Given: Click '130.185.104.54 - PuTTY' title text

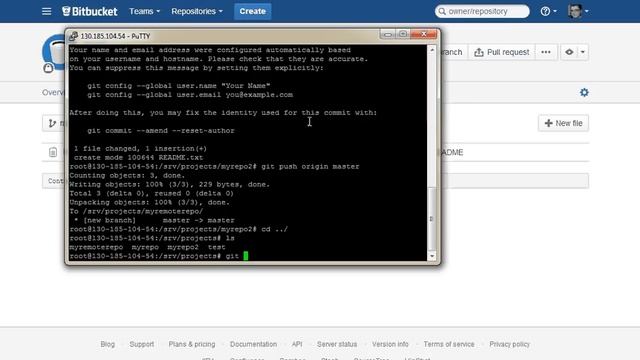Looking at the screenshot, I should [115, 36].
